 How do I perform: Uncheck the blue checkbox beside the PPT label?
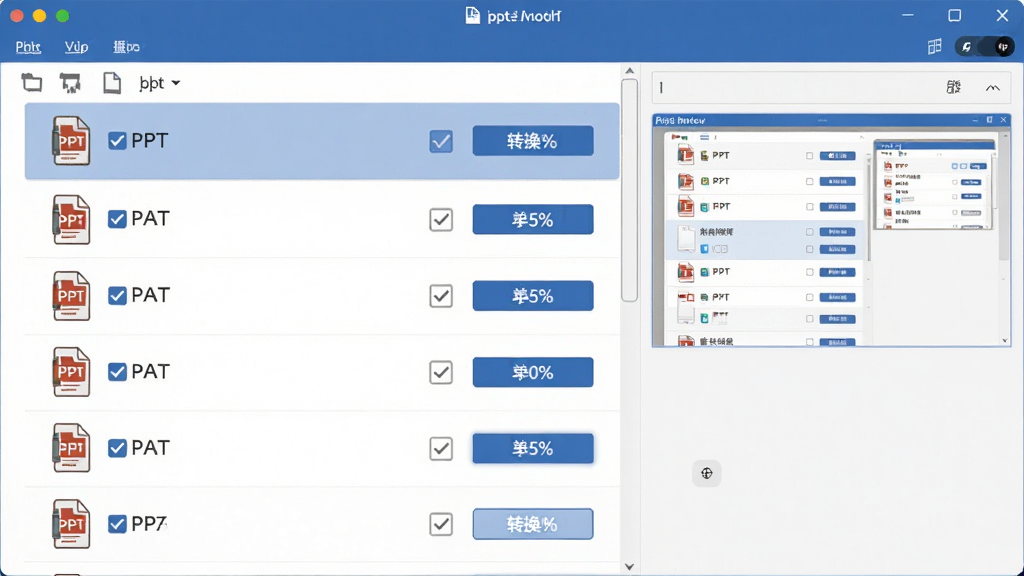click(117, 140)
